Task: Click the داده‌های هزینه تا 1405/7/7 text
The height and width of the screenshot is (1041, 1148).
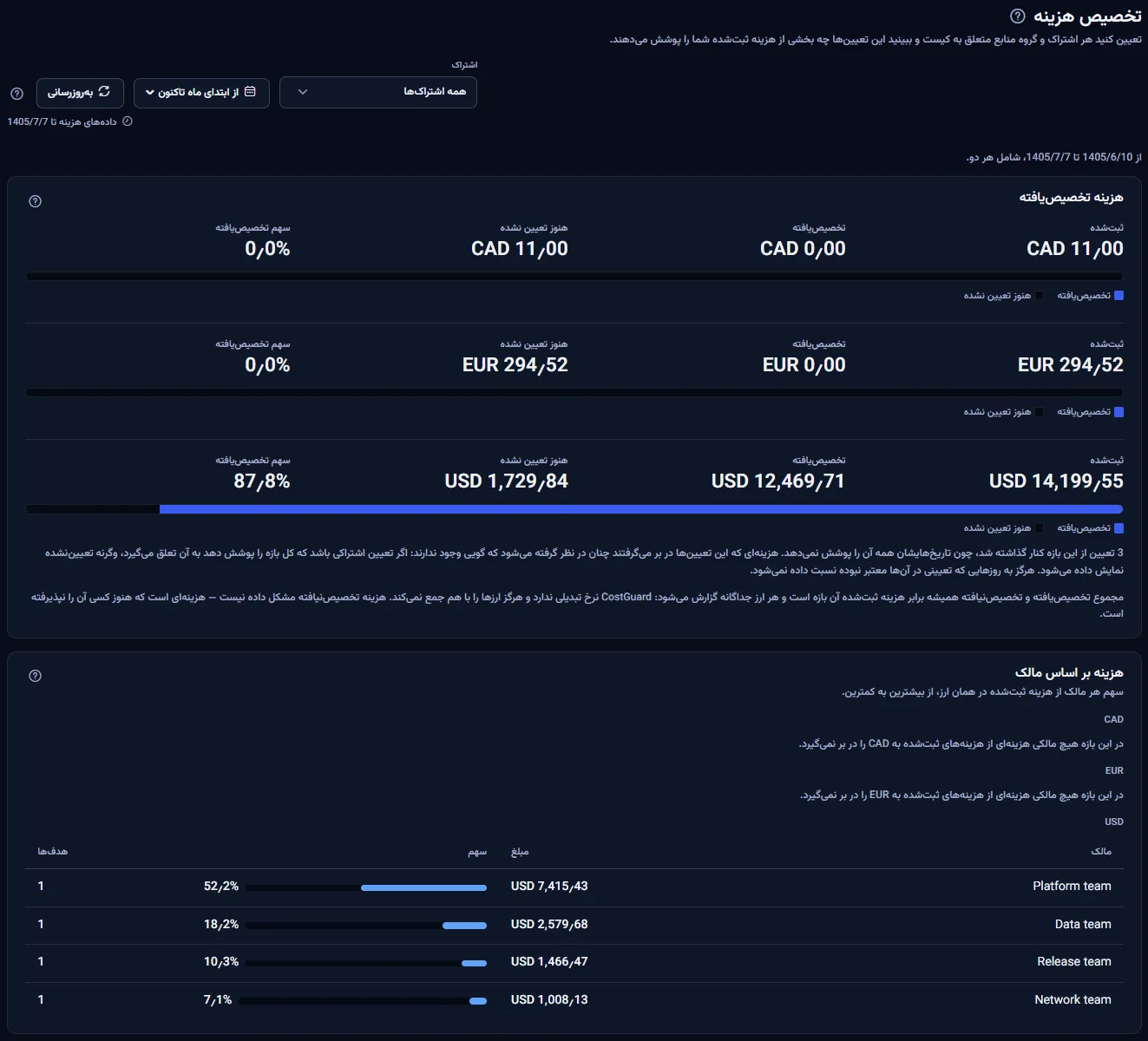Action: click(62, 122)
